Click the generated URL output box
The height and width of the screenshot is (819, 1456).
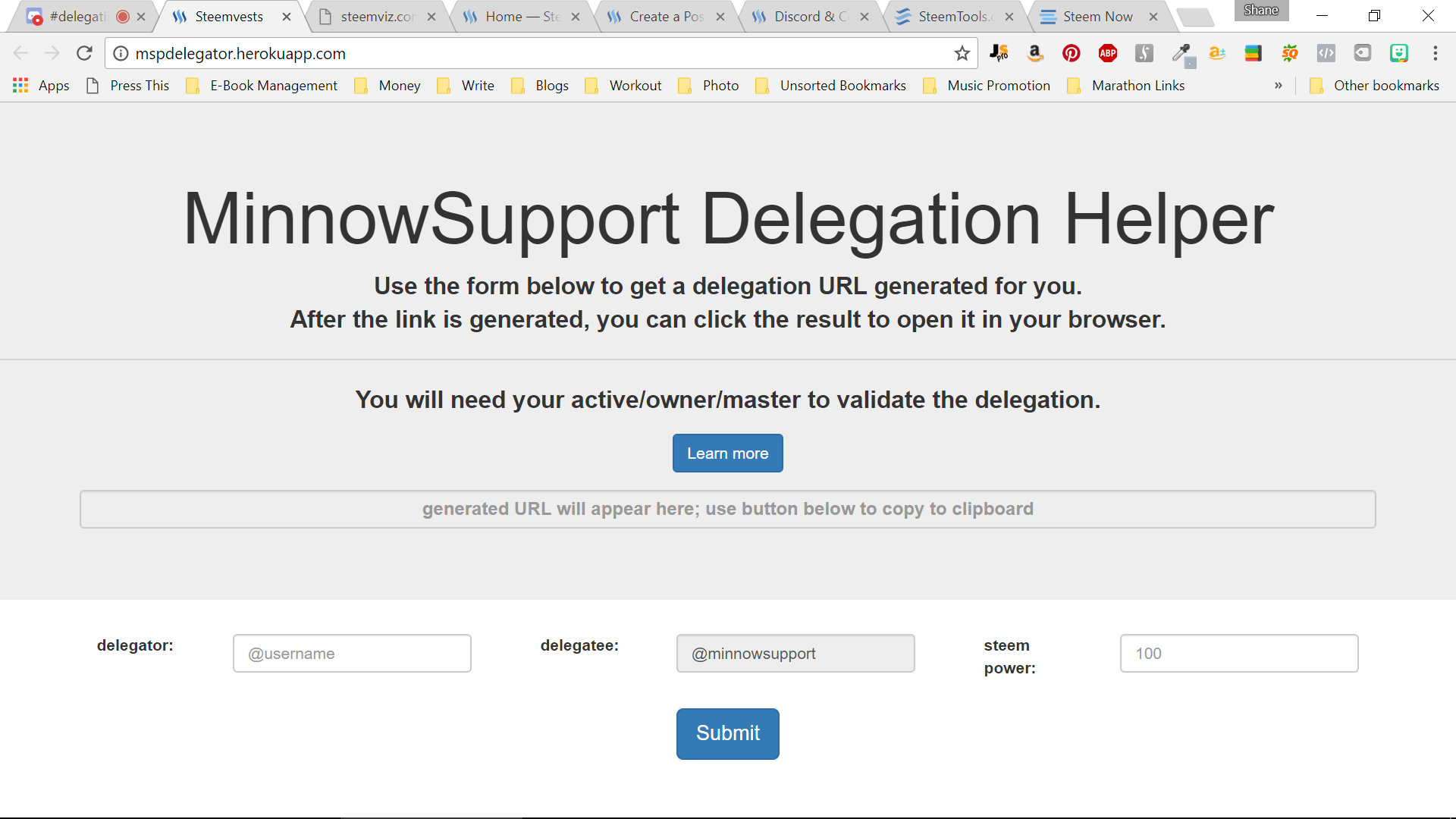point(728,509)
